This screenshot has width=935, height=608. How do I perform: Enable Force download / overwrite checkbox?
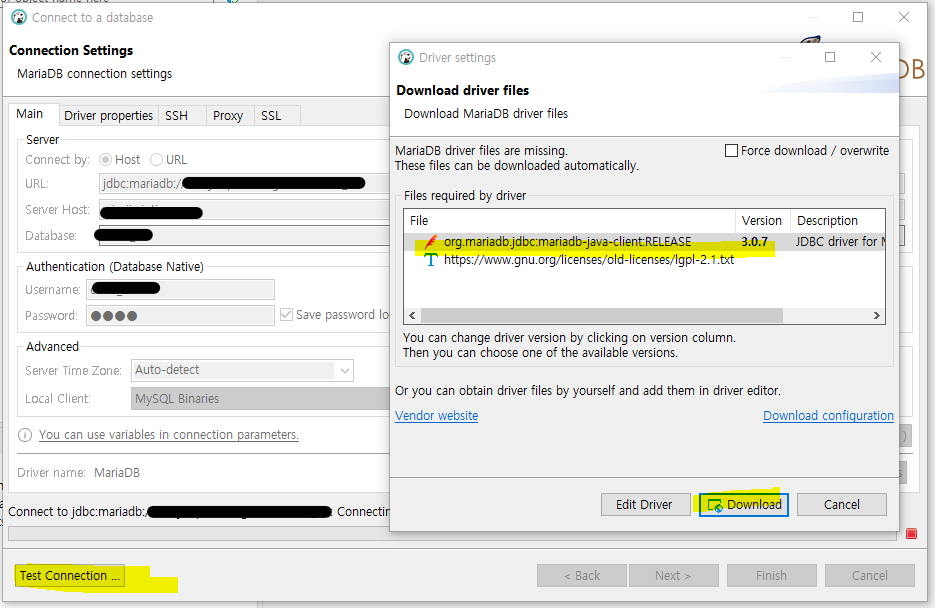point(731,150)
